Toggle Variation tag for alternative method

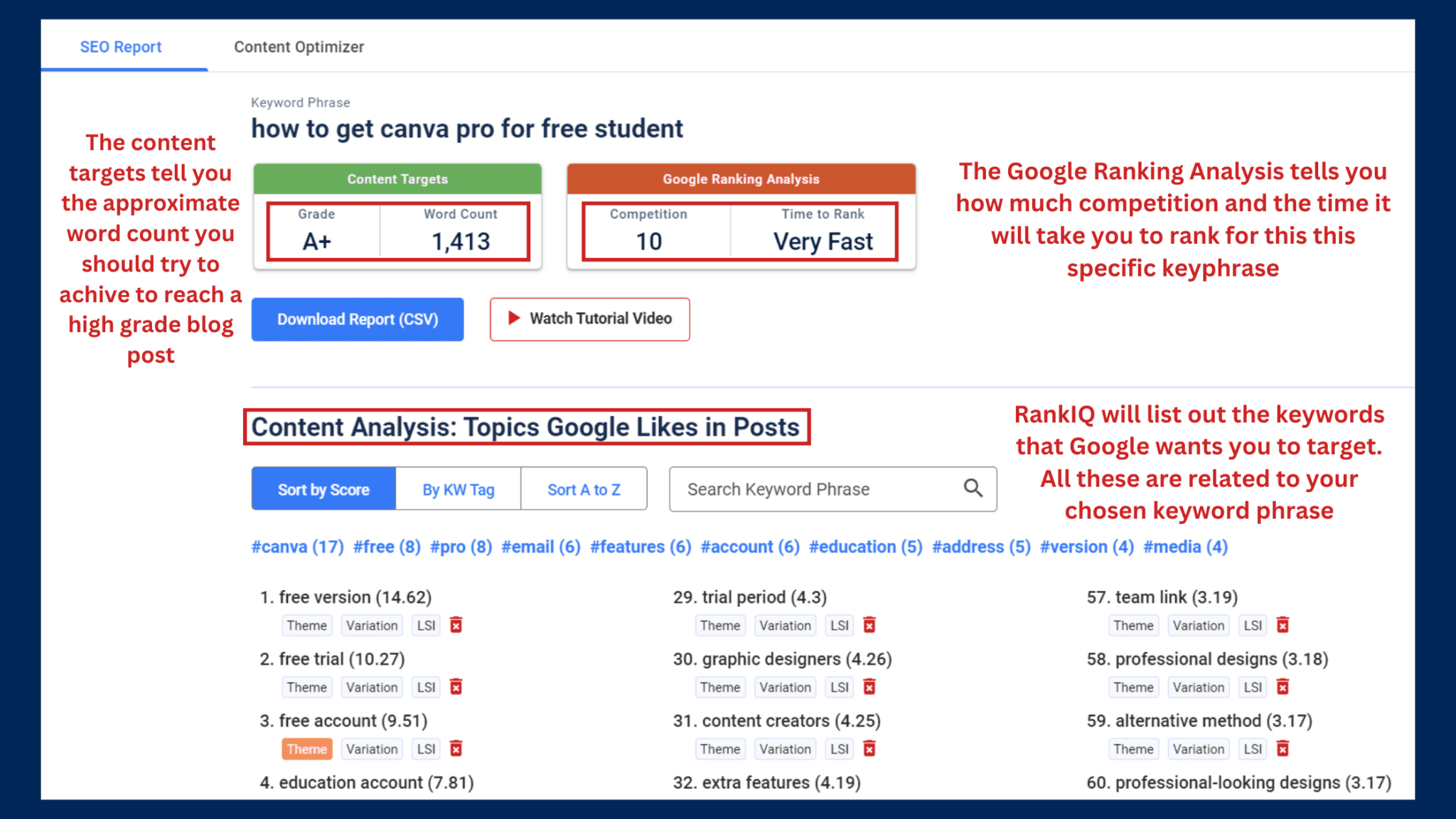(1199, 749)
